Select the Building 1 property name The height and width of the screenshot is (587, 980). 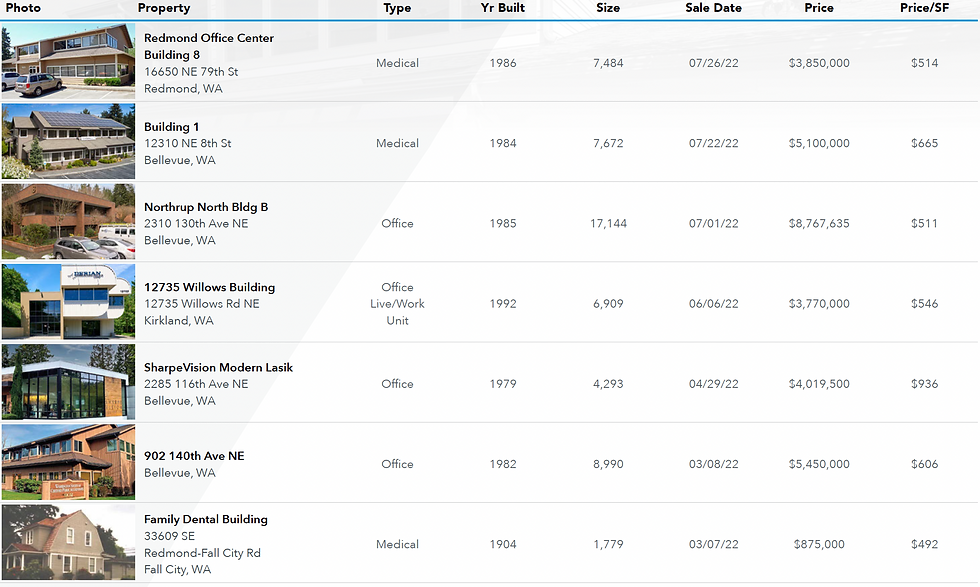(171, 127)
